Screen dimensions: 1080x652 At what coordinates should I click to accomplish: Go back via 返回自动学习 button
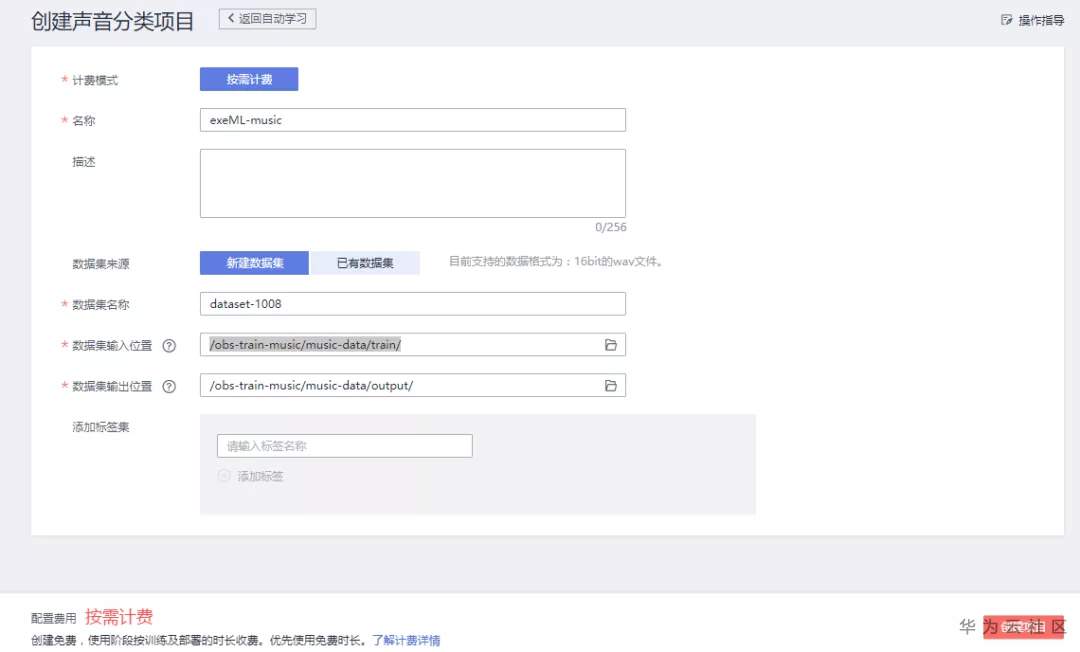click(x=267, y=19)
